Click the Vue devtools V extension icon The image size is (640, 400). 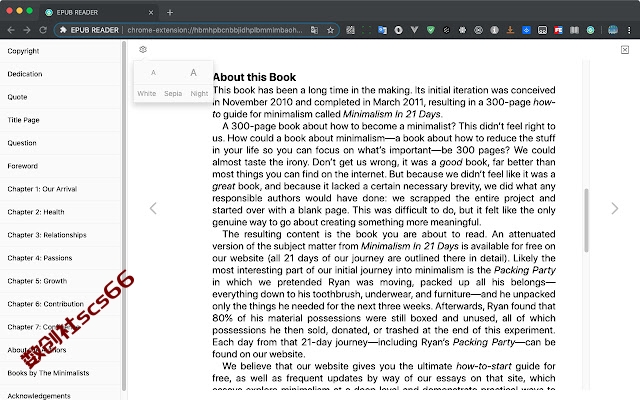click(414, 30)
